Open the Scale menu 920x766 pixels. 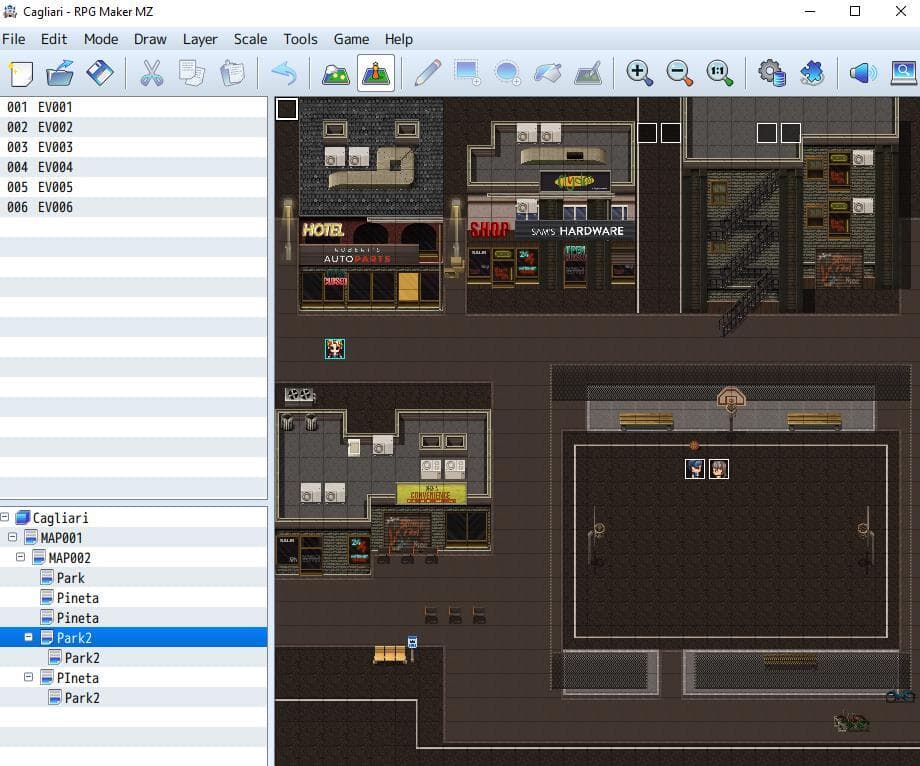coord(251,39)
